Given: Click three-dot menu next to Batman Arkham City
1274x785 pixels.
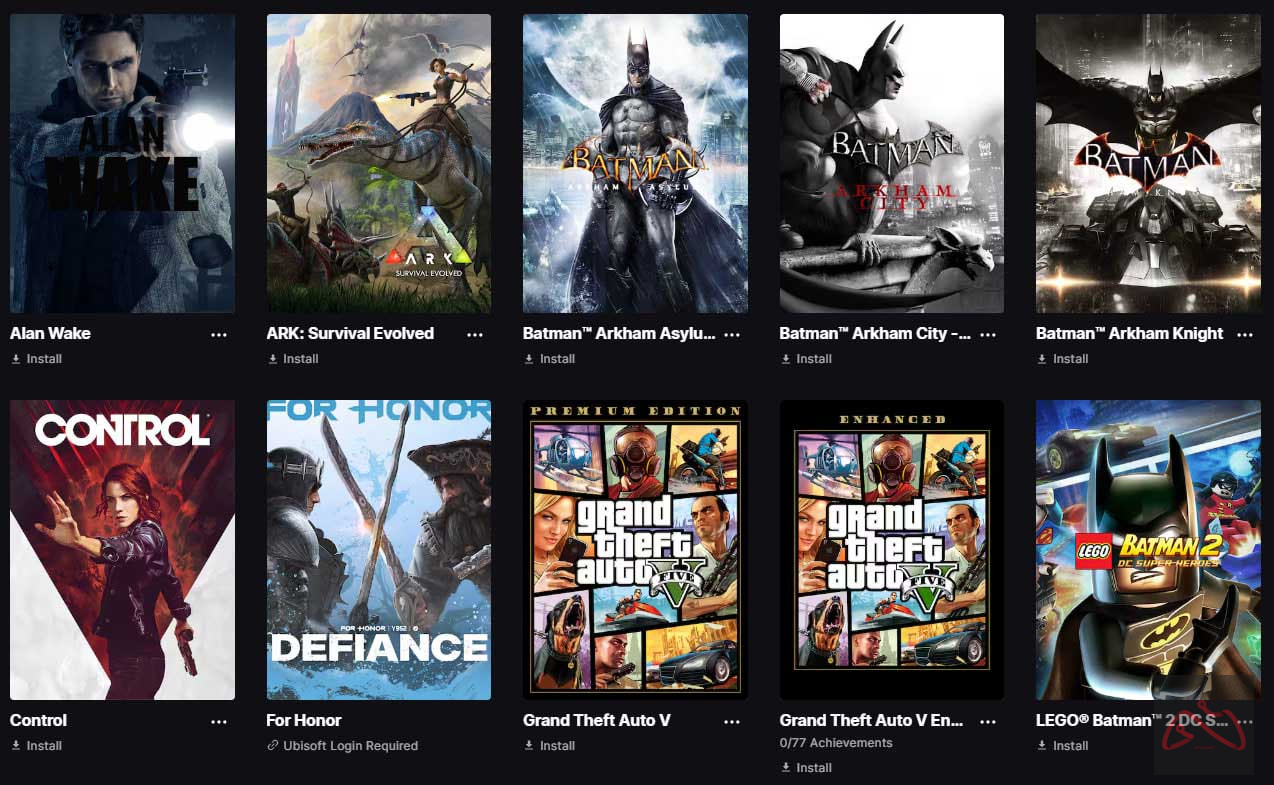Looking at the screenshot, I should (988, 335).
